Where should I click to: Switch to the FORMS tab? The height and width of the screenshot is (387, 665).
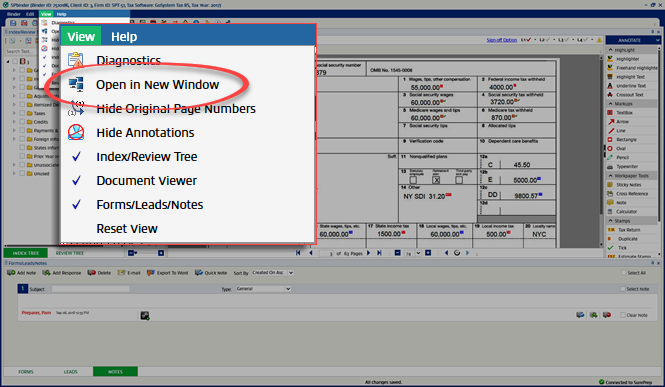pyautogui.click(x=26, y=372)
